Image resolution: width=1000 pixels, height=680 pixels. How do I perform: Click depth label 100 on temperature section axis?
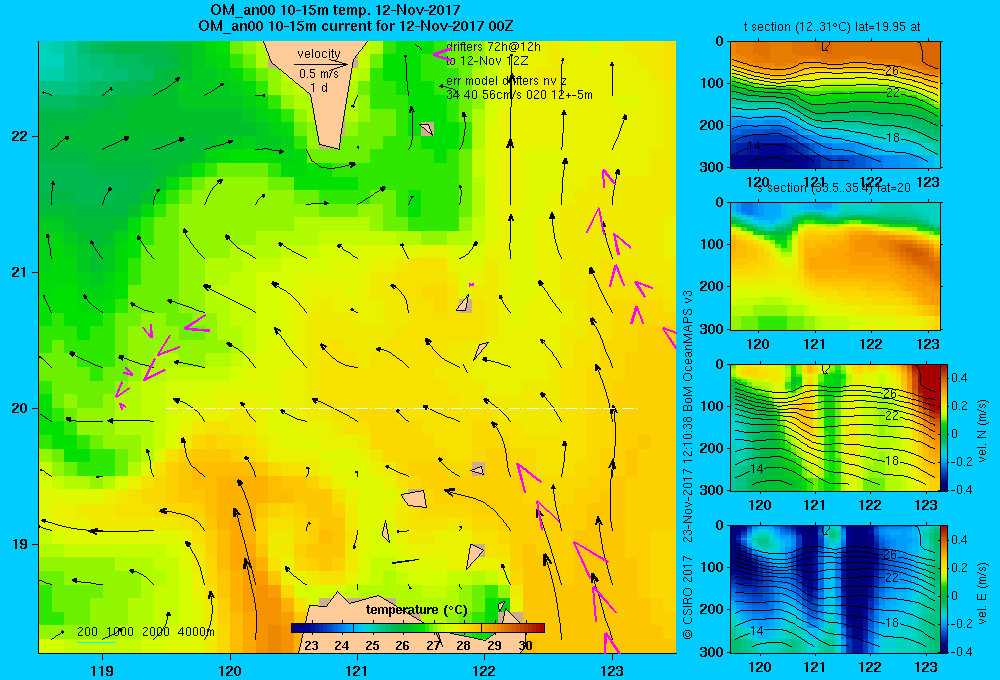pos(712,84)
